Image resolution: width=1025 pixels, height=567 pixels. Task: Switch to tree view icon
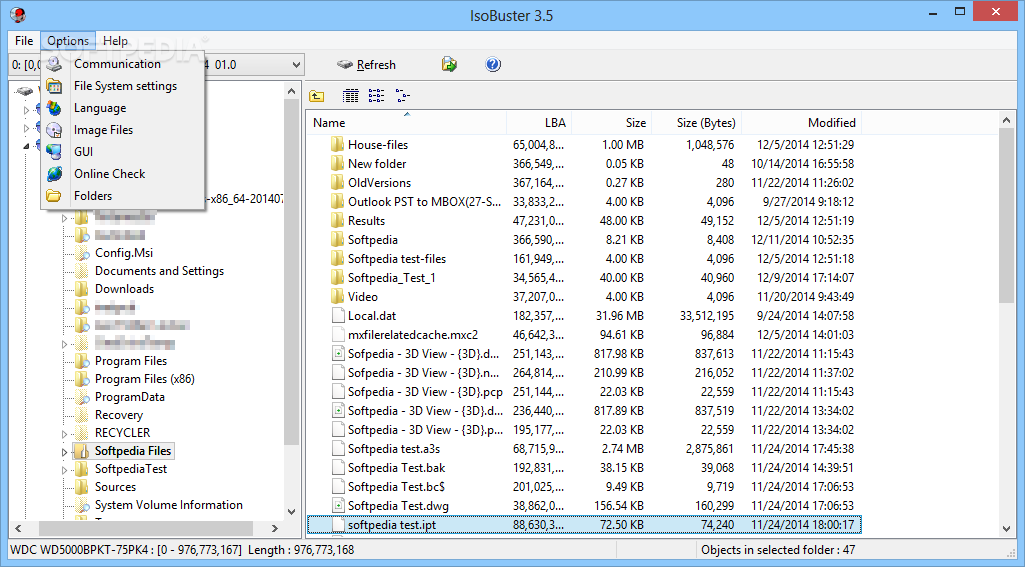pos(403,96)
